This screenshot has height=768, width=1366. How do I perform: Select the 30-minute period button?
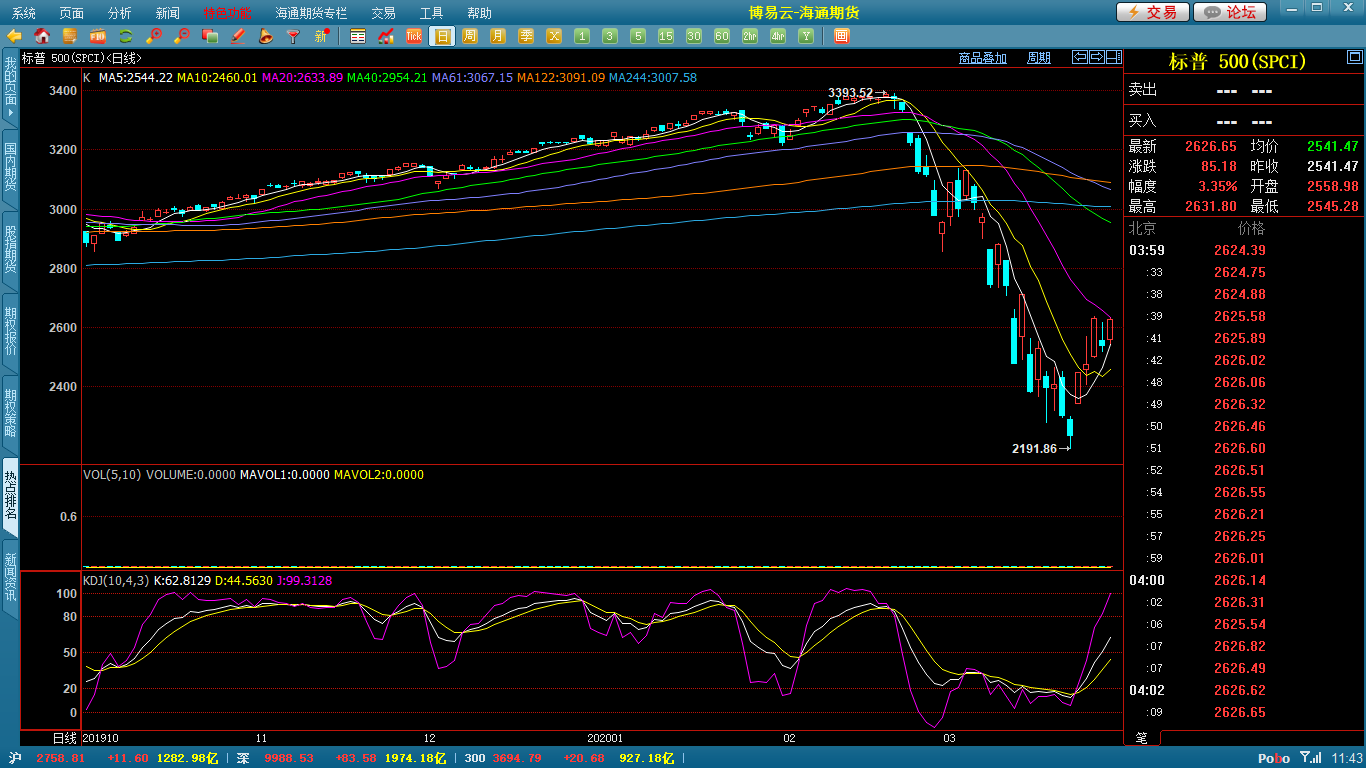point(694,36)
